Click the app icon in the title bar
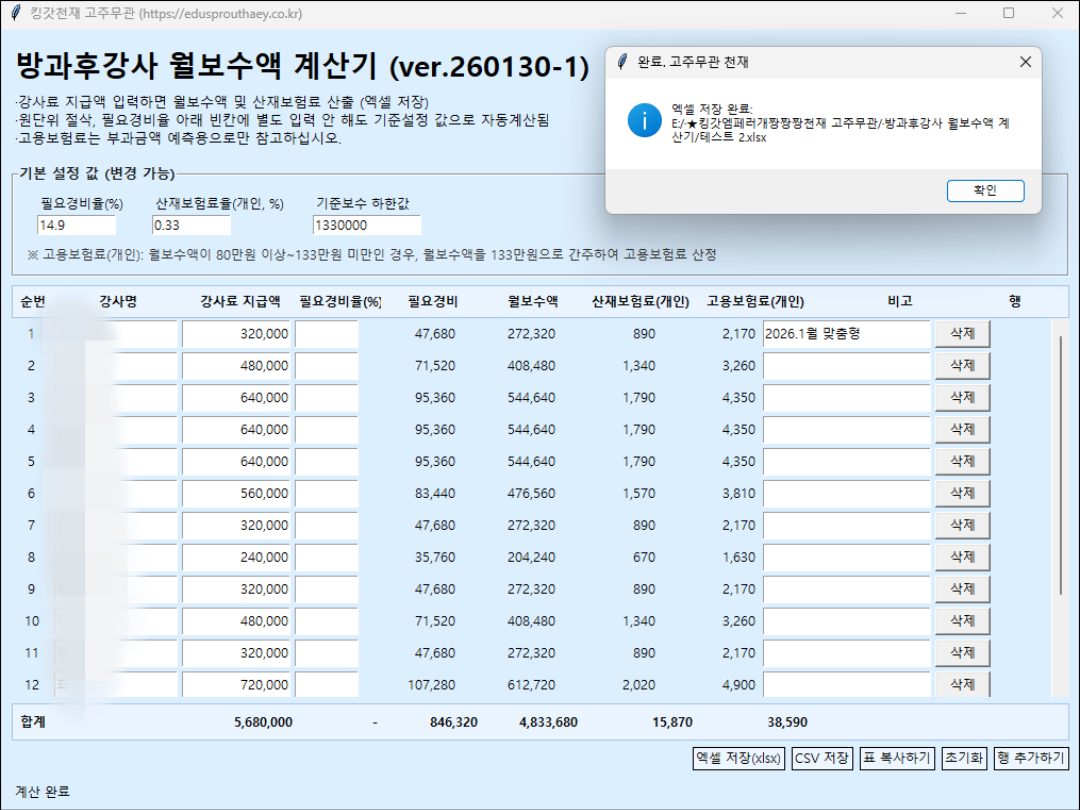The image size is (1080, 810). (14, 13)
